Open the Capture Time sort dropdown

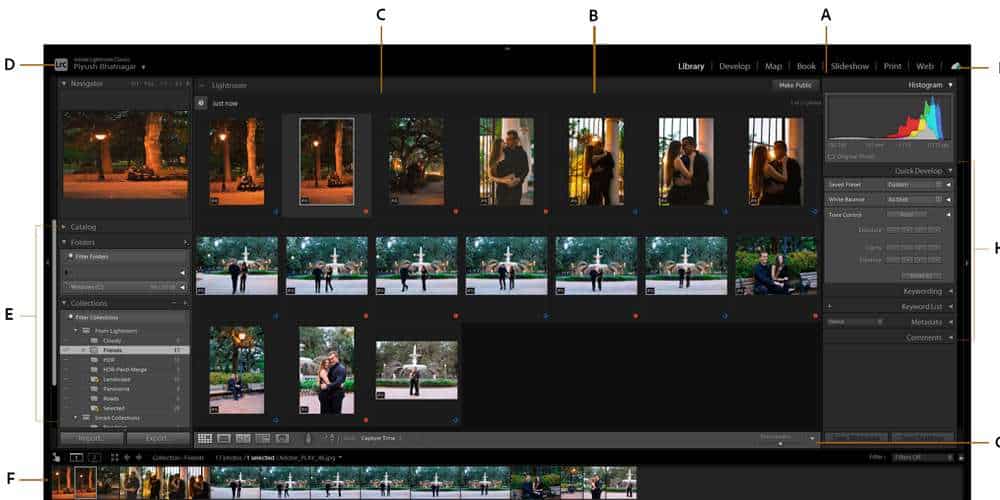point(381,438)
